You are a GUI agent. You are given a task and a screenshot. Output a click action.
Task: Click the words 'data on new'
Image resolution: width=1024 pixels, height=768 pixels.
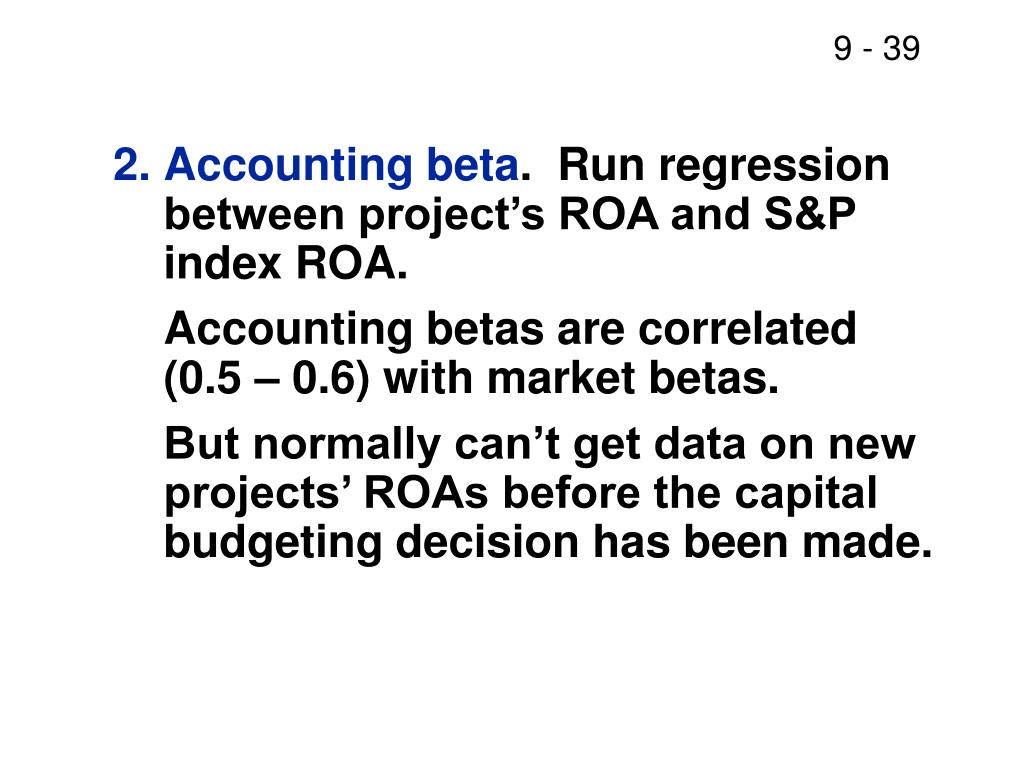[784, 444]
